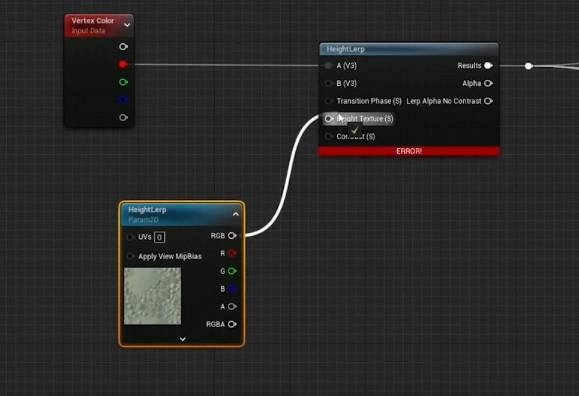Select the HeightLerp function node title bar
579x396 pixels.
click(409, 49)
